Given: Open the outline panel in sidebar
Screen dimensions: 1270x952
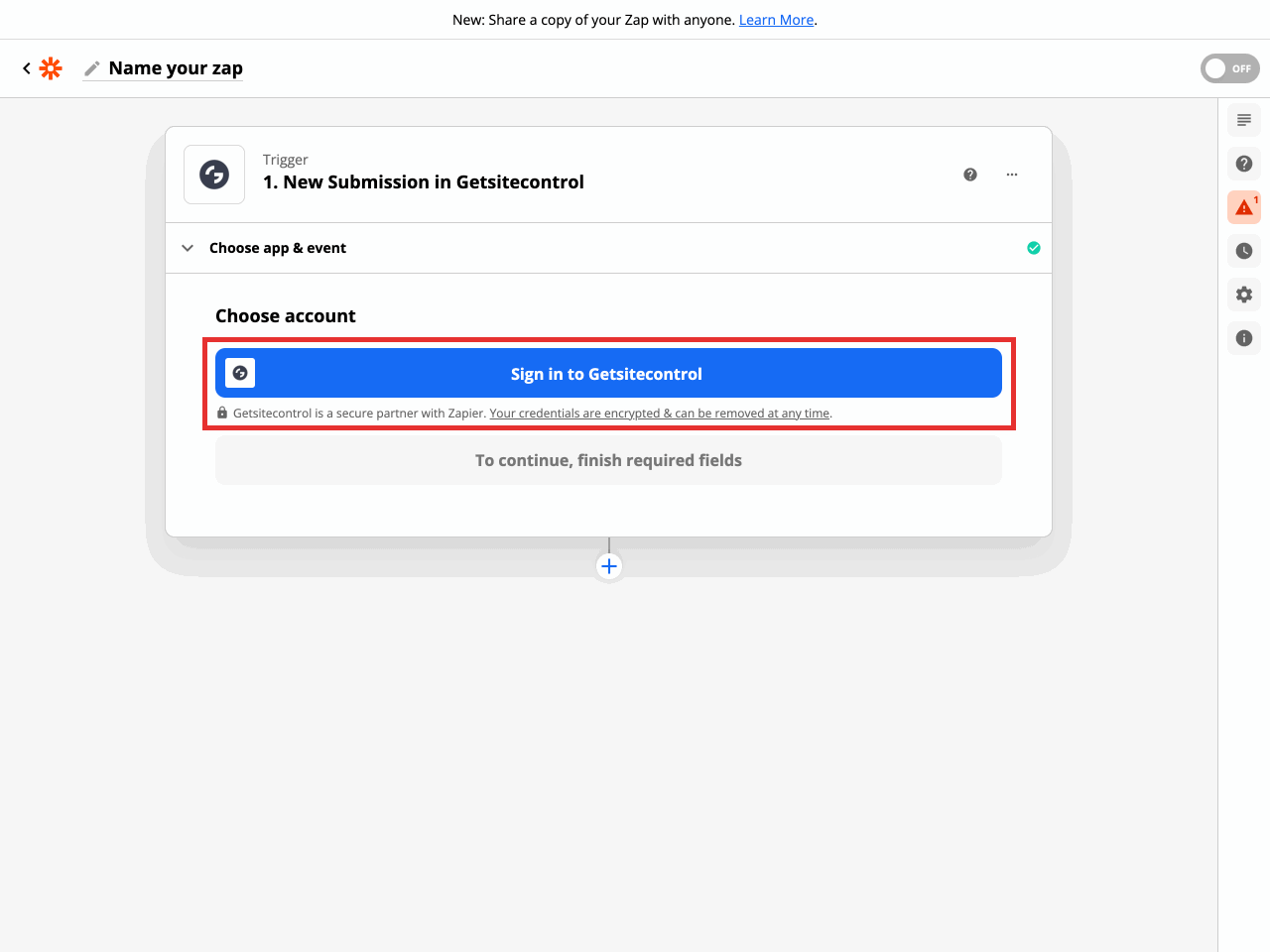Looking at the screenshot, I should [x=1244, y=120].
